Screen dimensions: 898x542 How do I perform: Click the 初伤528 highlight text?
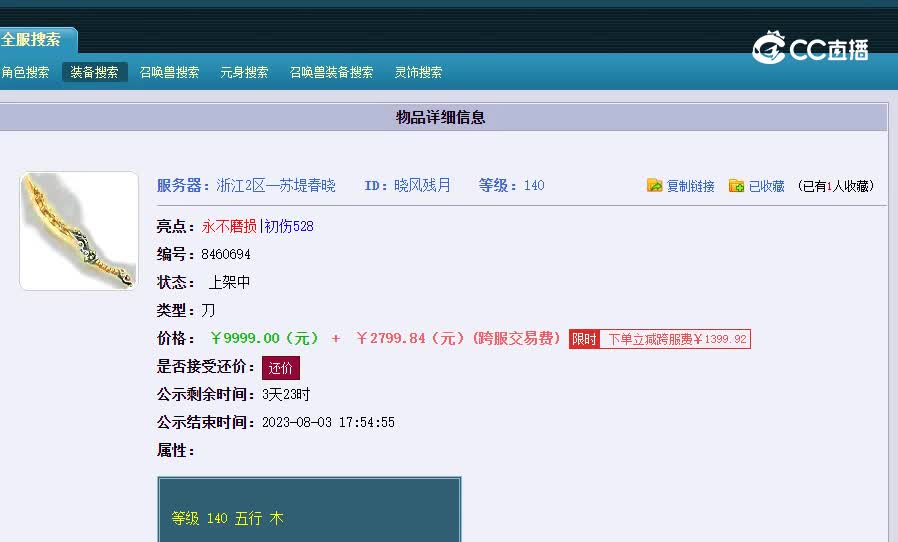coord(289,226)
